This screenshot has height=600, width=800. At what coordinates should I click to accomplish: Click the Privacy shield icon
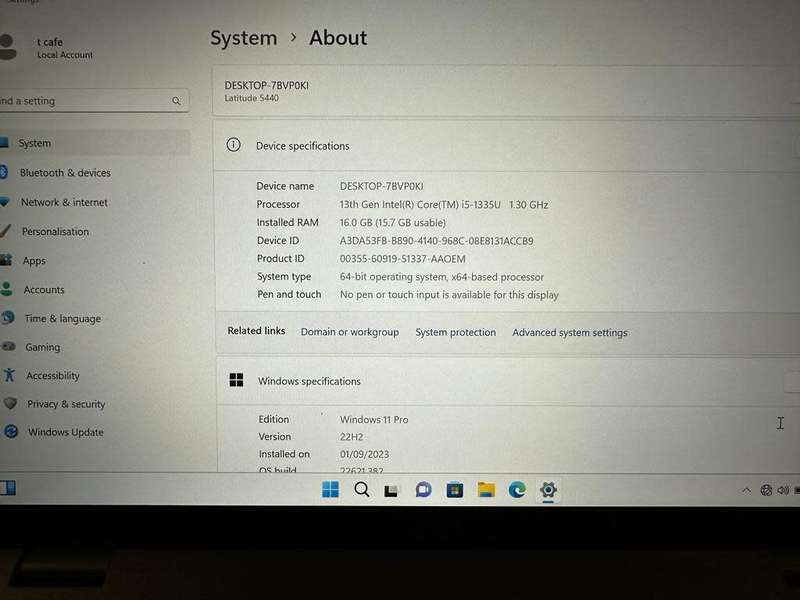point(10,404)
